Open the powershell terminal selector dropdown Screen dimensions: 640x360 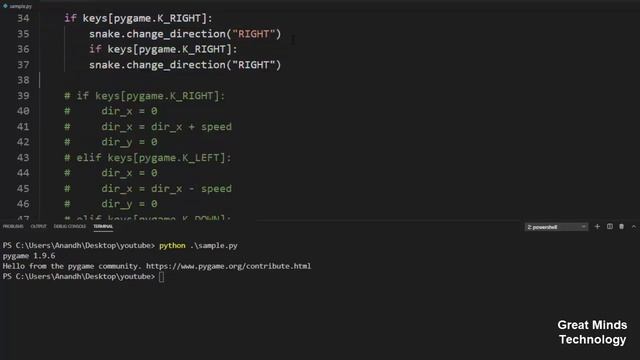point(556,227)
